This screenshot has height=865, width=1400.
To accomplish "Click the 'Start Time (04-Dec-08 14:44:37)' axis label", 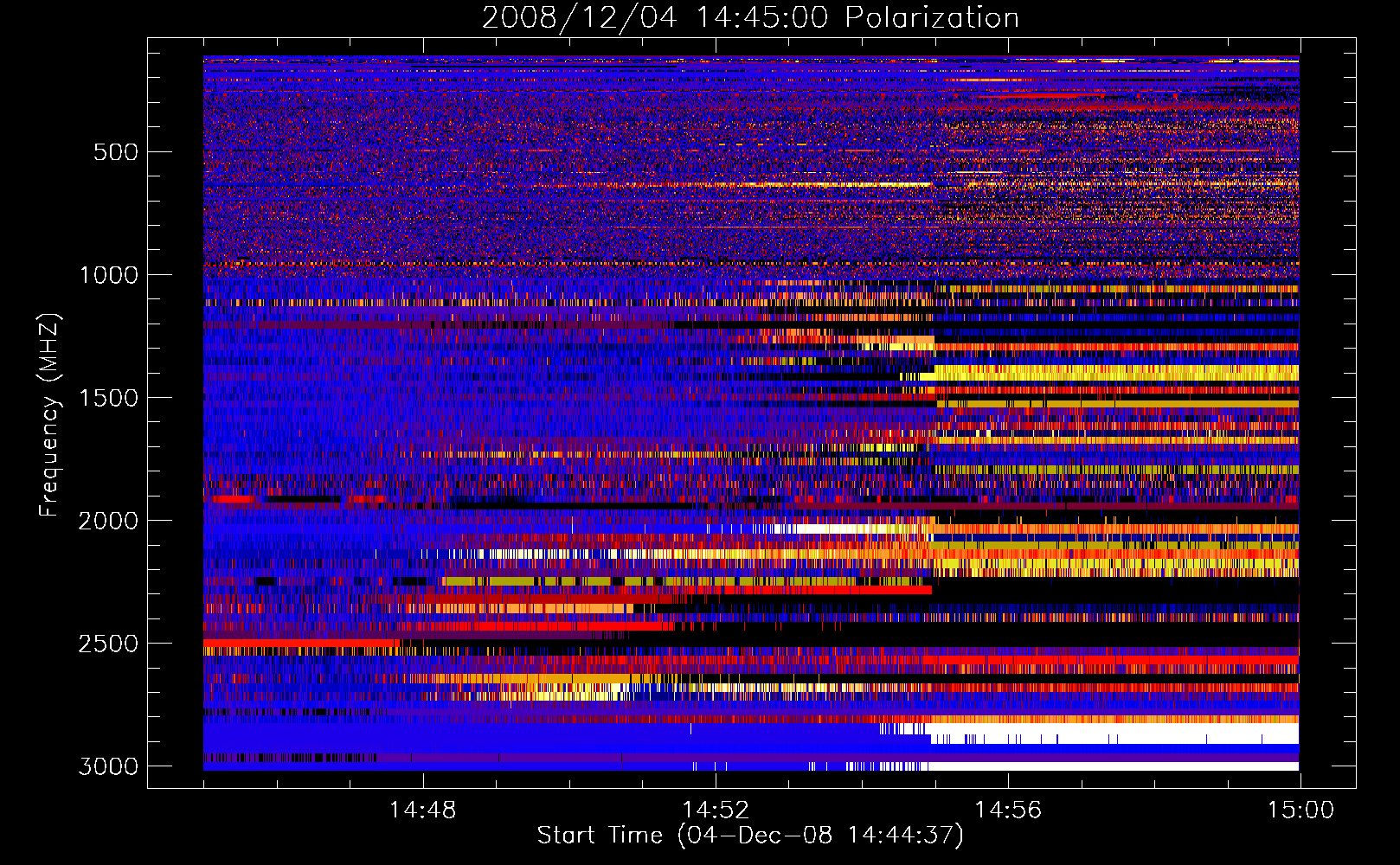I will pos(750,836).
